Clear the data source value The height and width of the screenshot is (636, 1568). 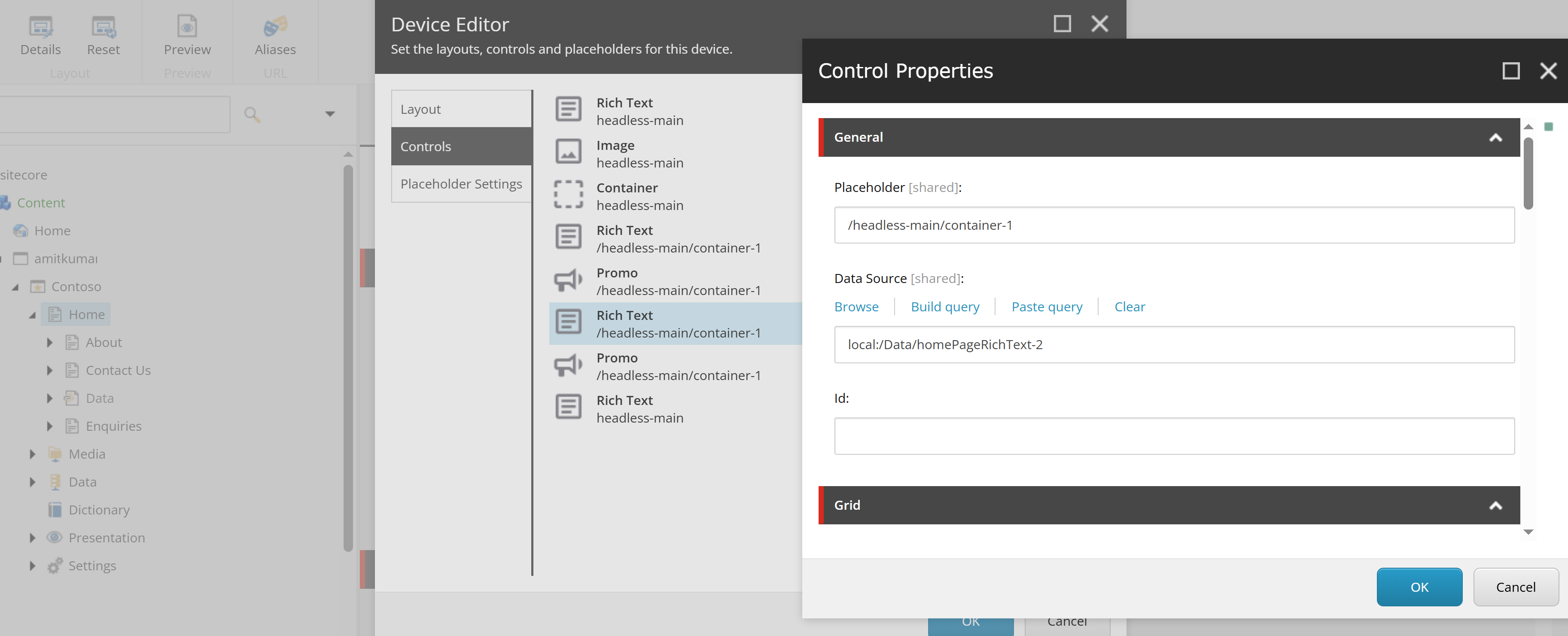coord(1129,307)
